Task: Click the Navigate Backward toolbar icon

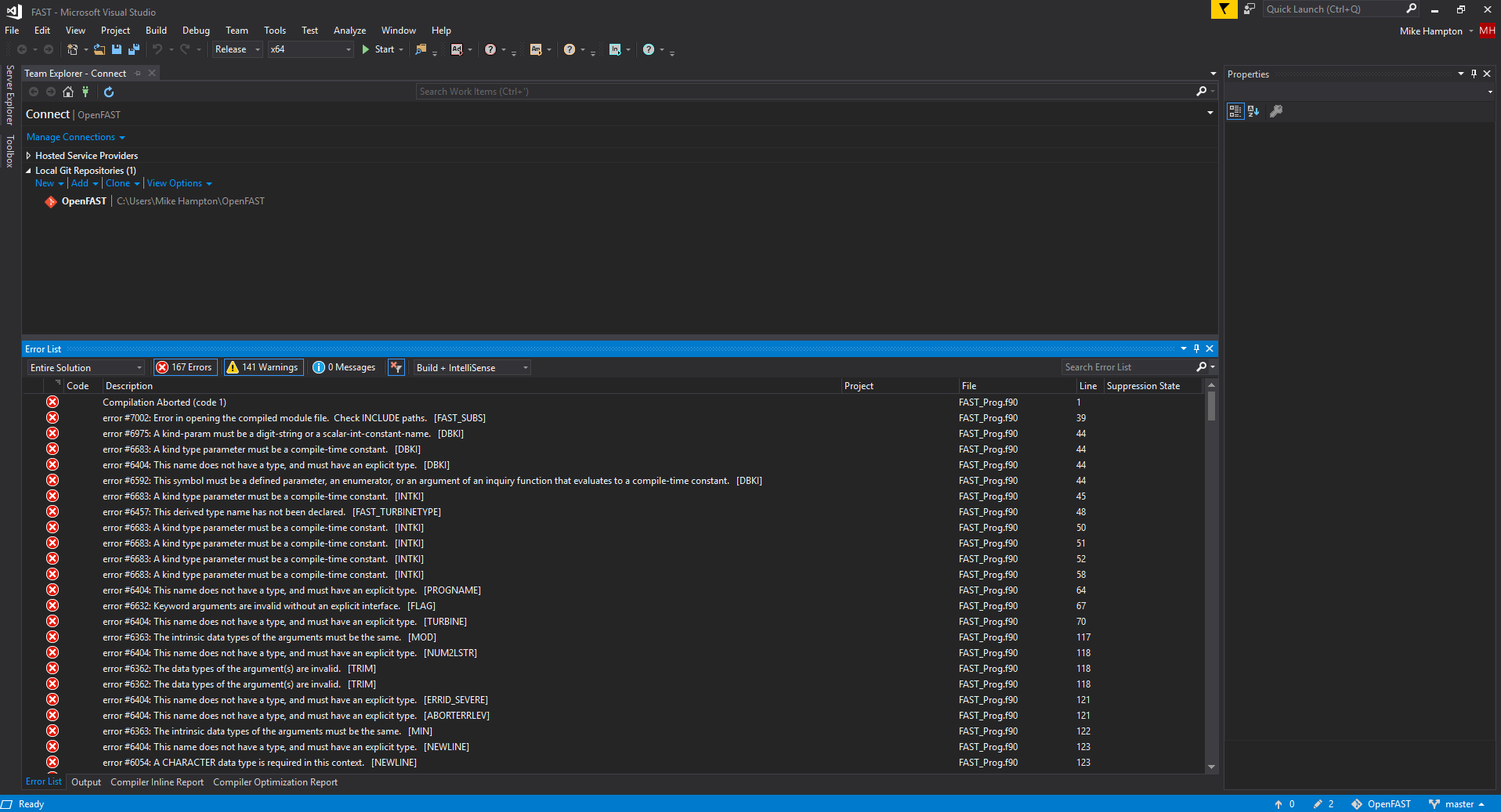Action: 21,49
